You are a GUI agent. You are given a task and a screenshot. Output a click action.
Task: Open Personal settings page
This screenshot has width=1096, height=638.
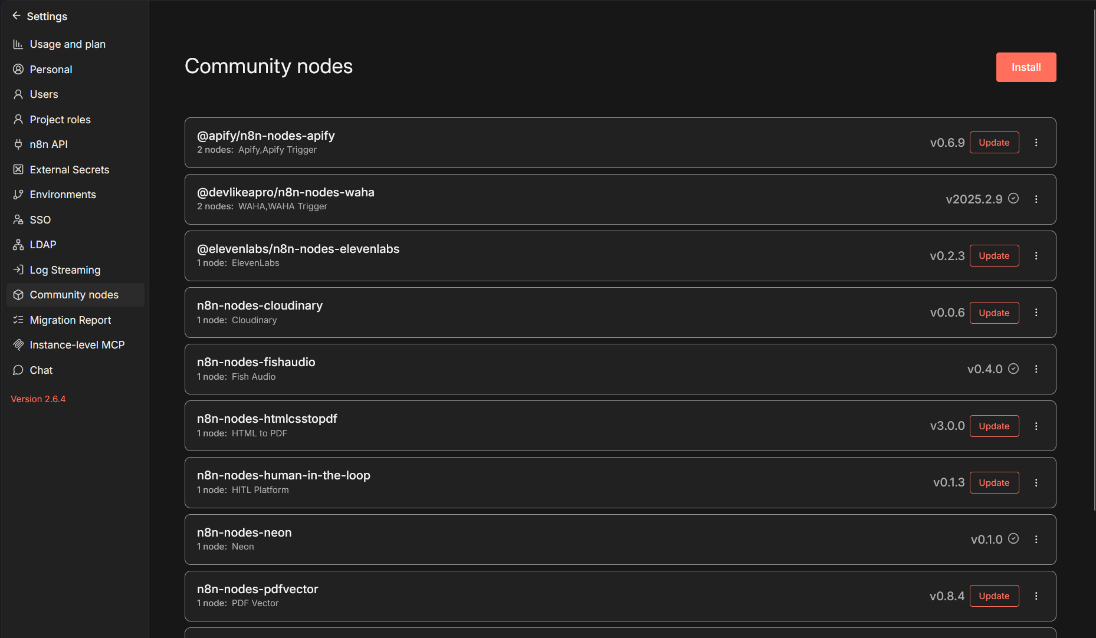click(x=75, y=69)
